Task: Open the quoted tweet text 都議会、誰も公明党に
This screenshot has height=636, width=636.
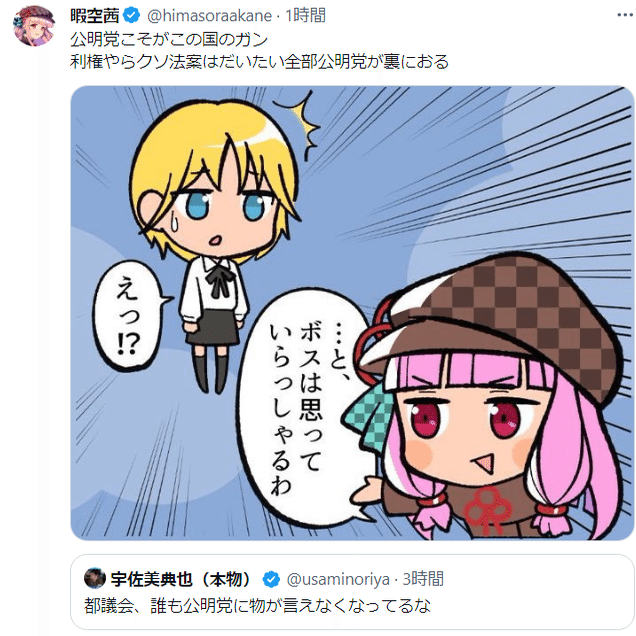Action: (257, 606)
